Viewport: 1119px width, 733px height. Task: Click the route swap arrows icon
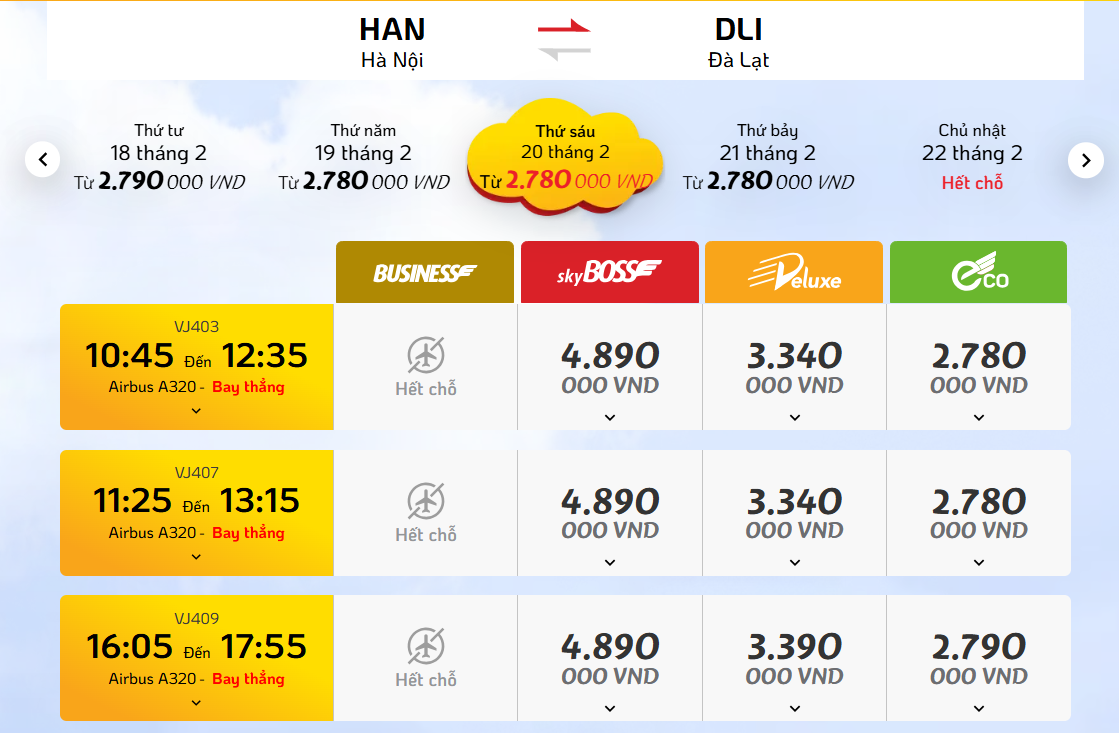(x=564, y=41)
